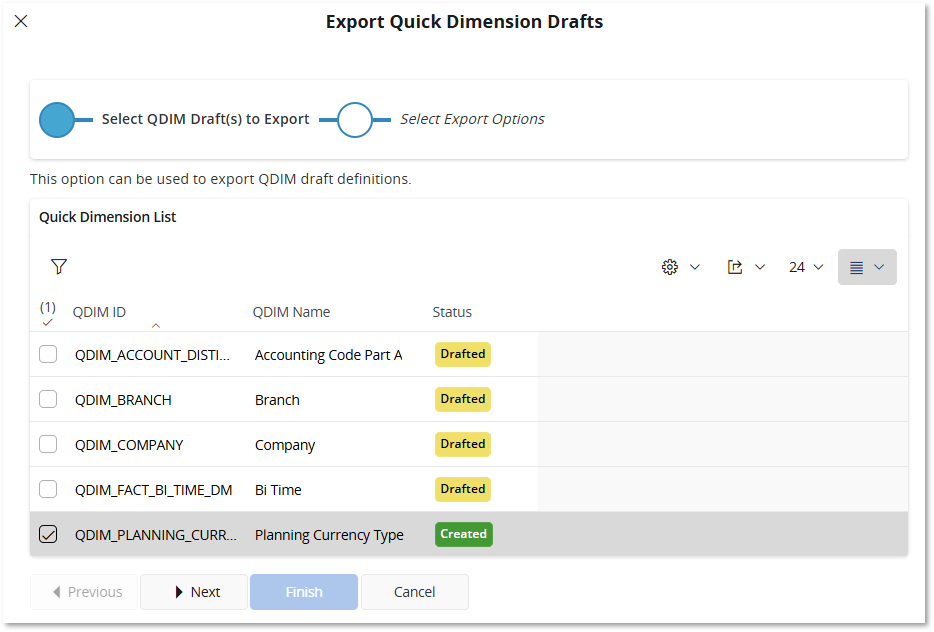Screen dimensions: 934x632
Task: Click the Drafted badge in QDIM_ACCOUNT_DISTI... row
Action: (x=463, y=354)
